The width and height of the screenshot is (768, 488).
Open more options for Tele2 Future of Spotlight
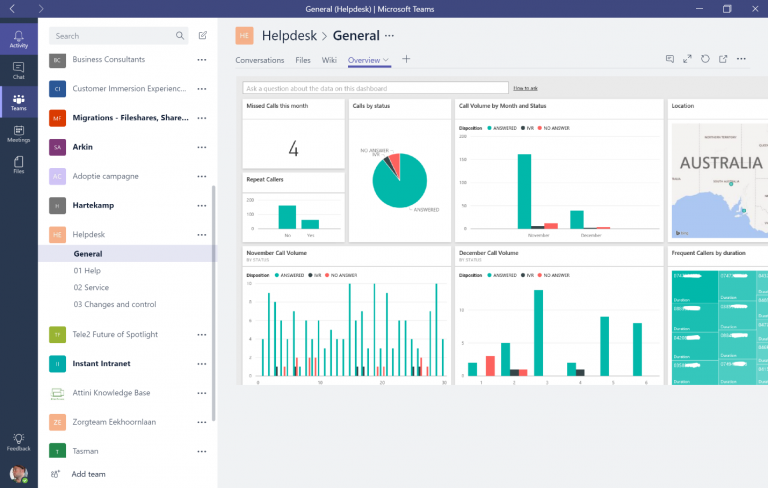point(202,335)
